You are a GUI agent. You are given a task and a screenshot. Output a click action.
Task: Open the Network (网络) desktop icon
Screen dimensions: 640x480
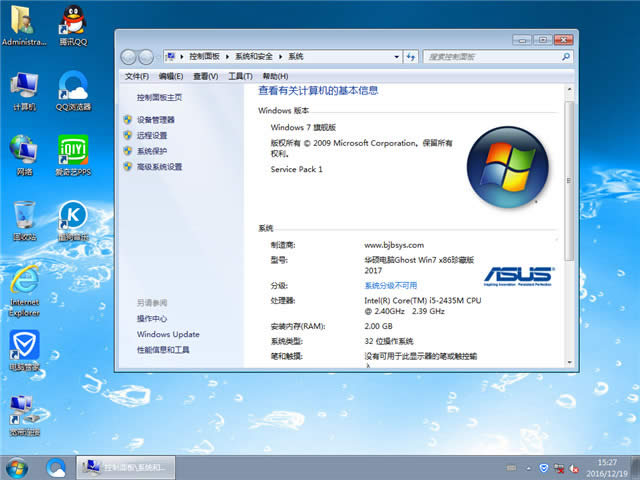(24, 156)
